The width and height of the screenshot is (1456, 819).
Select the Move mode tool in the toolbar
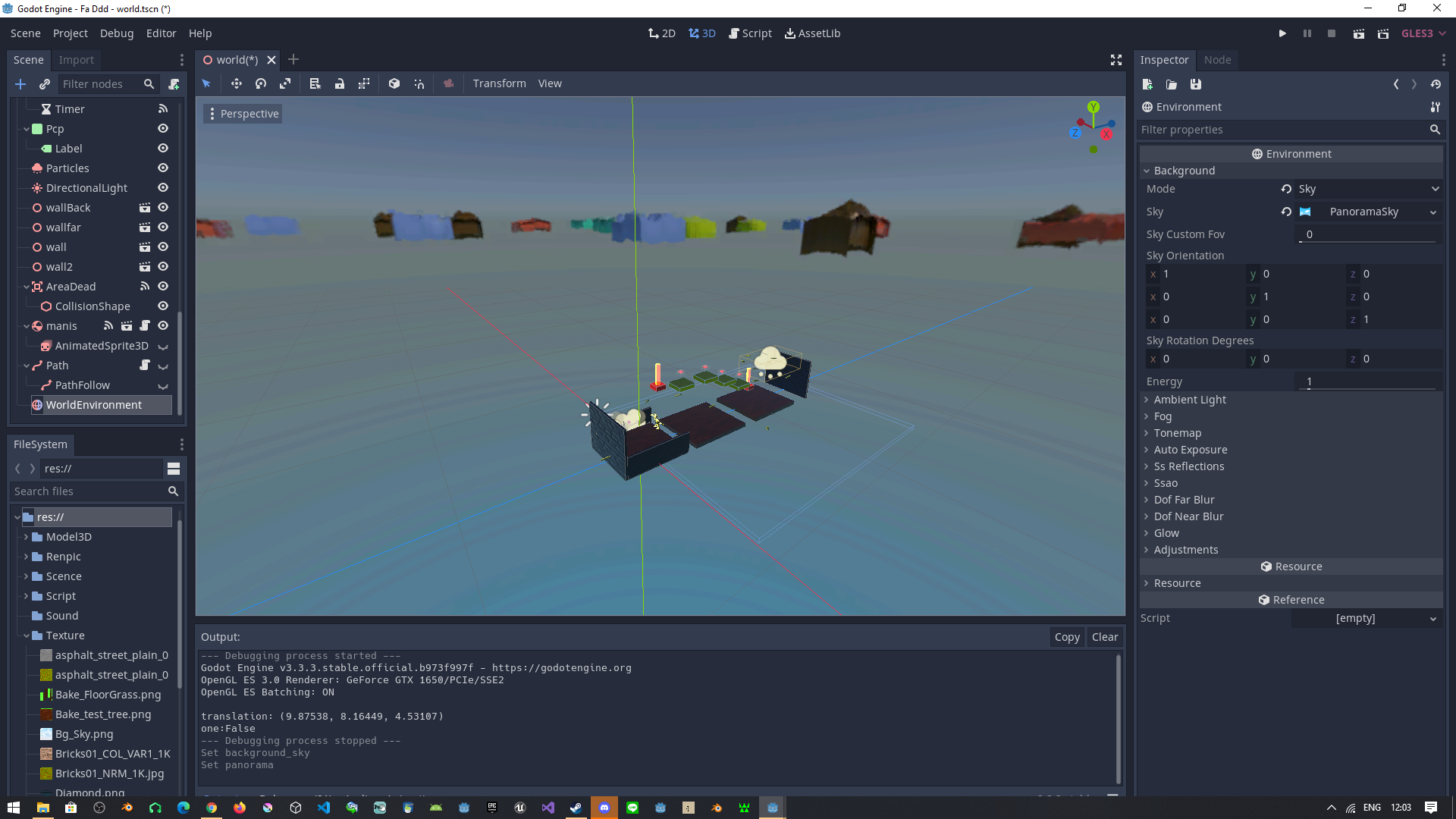236,83
